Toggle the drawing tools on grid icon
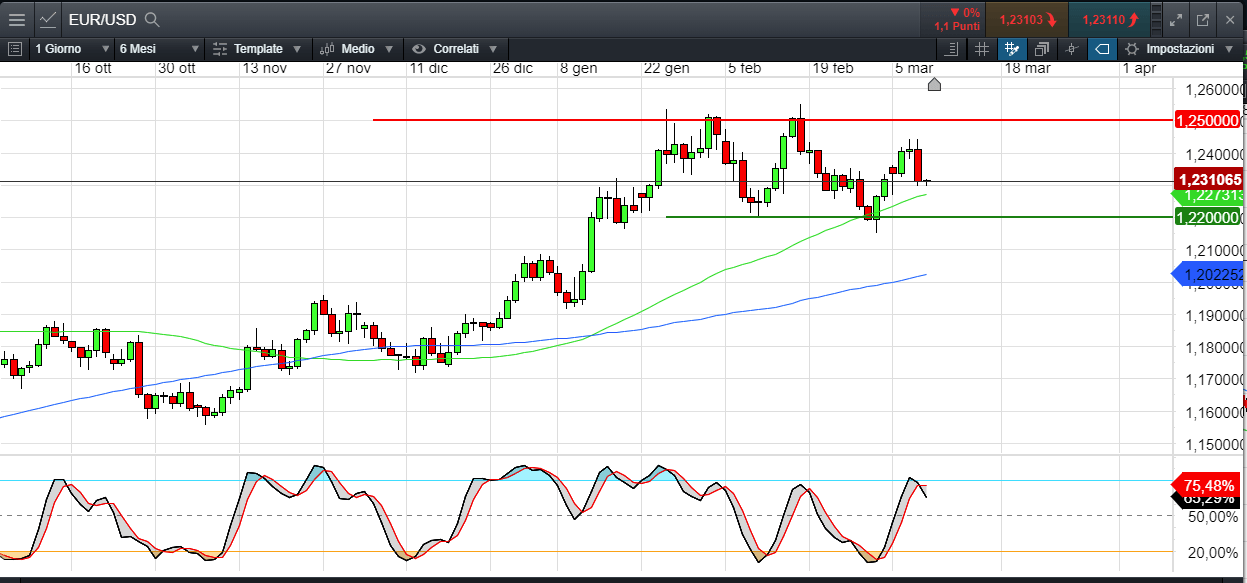Viewport: 1247px width, 583px height. point(1012,48)
